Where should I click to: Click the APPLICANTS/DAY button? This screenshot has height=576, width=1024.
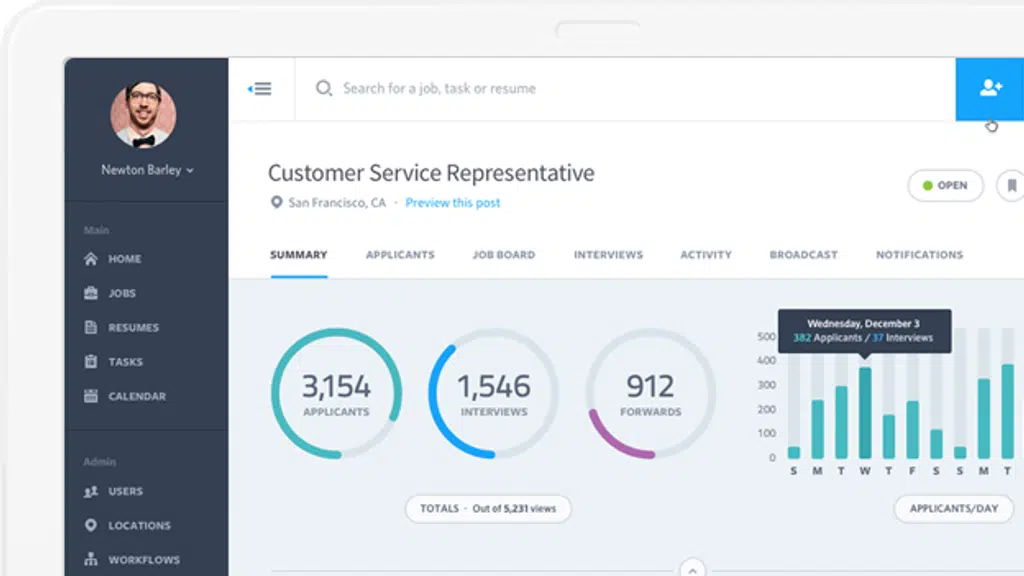953,509
